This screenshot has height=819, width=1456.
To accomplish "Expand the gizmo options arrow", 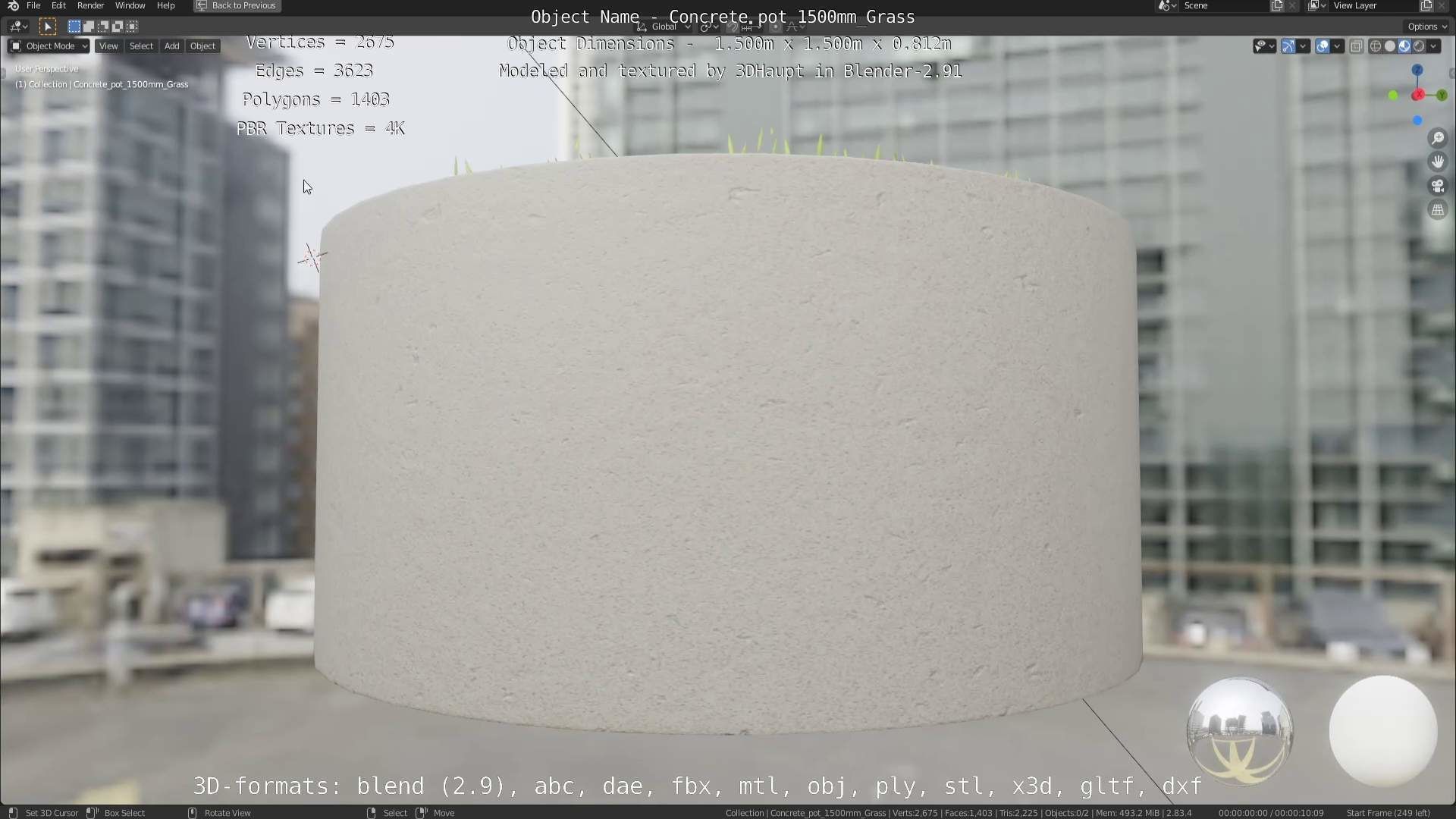I will tap(1303, 46).
